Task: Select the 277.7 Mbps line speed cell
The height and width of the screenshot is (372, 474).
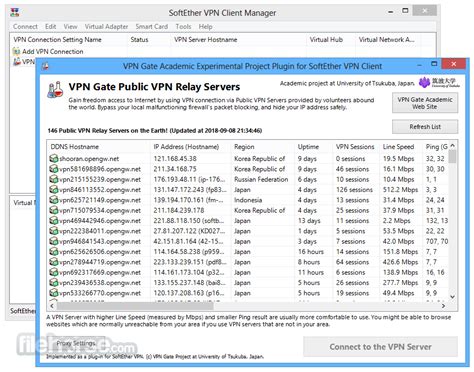Action: [x=400, y=283]
